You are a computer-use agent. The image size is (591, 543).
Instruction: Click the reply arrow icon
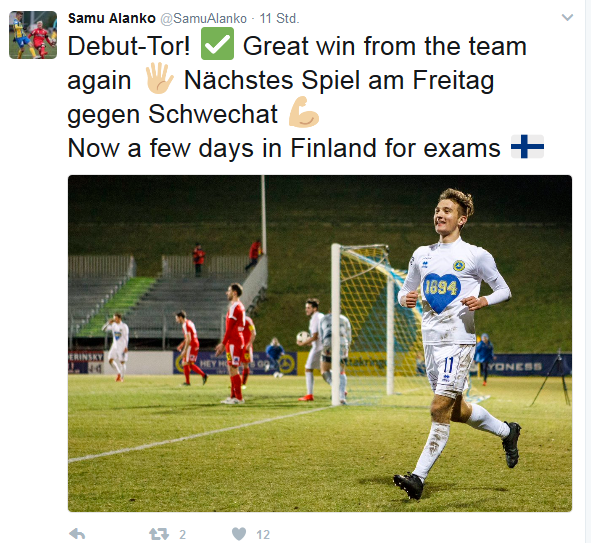(77, 534)
